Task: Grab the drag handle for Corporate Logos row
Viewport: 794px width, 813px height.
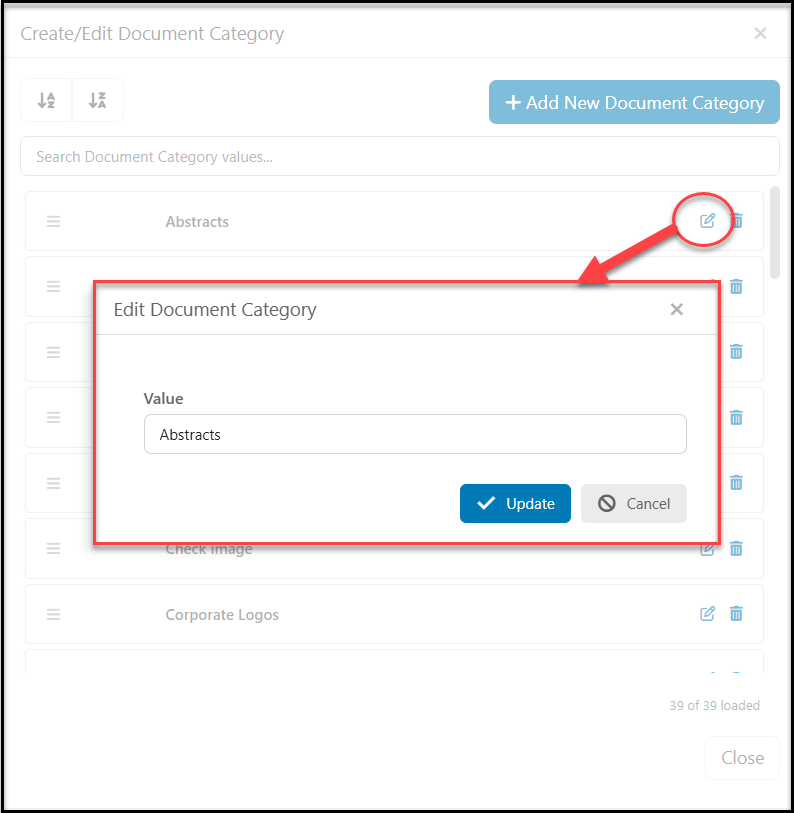Action: [x=53, y=614]
